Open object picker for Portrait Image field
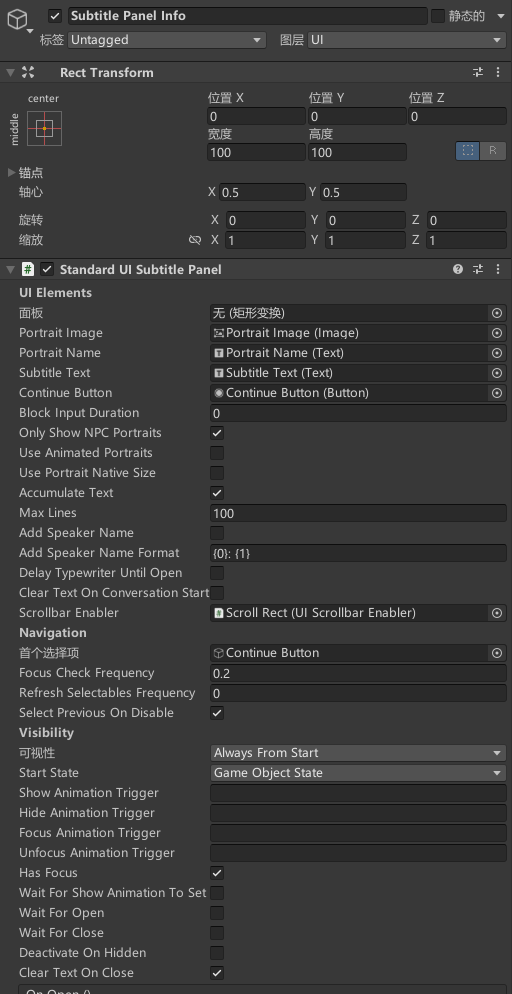 pyautogui.click(x=497, y=333)
